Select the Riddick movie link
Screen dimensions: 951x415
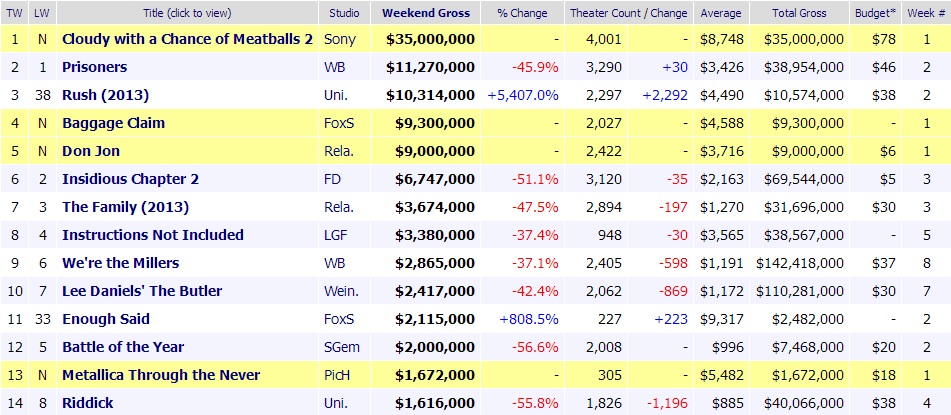(x=87, y=403)
